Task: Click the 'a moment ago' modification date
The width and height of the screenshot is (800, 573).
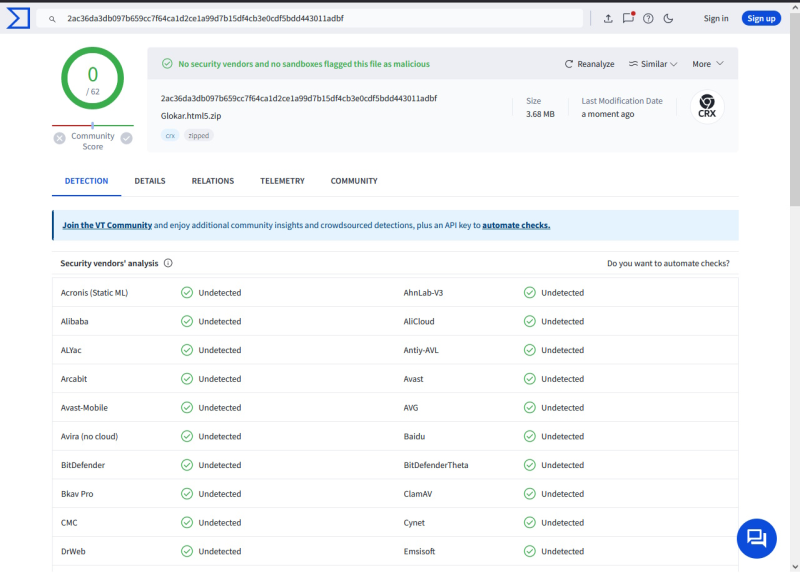Action: pos(608,114)
